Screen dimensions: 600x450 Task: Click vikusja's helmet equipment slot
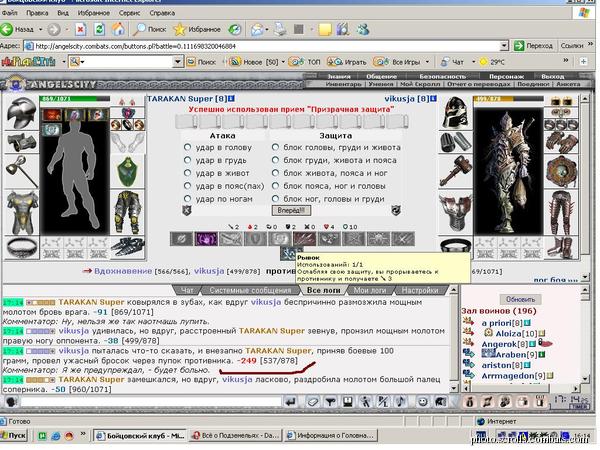pos(455,113)
